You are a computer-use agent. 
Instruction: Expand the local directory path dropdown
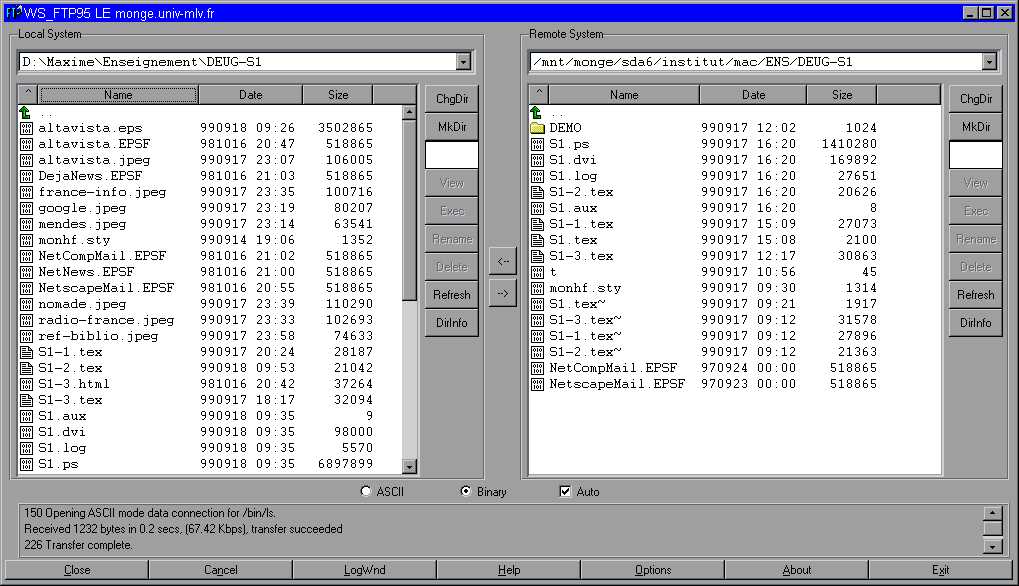pyautogui.click(x=463, y=62)
